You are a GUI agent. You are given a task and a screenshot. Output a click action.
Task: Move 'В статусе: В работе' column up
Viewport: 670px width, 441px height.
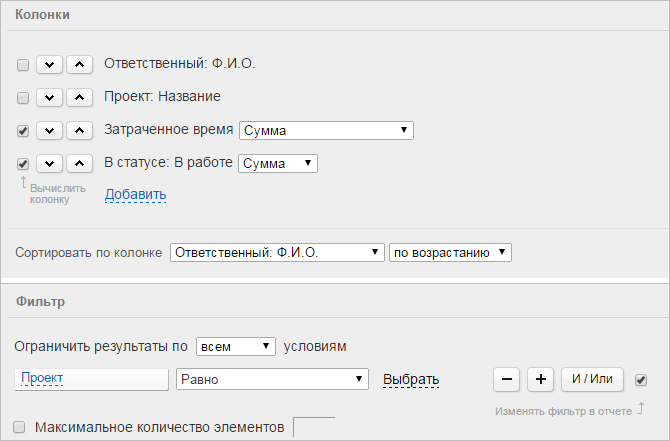tap(79, 163)
